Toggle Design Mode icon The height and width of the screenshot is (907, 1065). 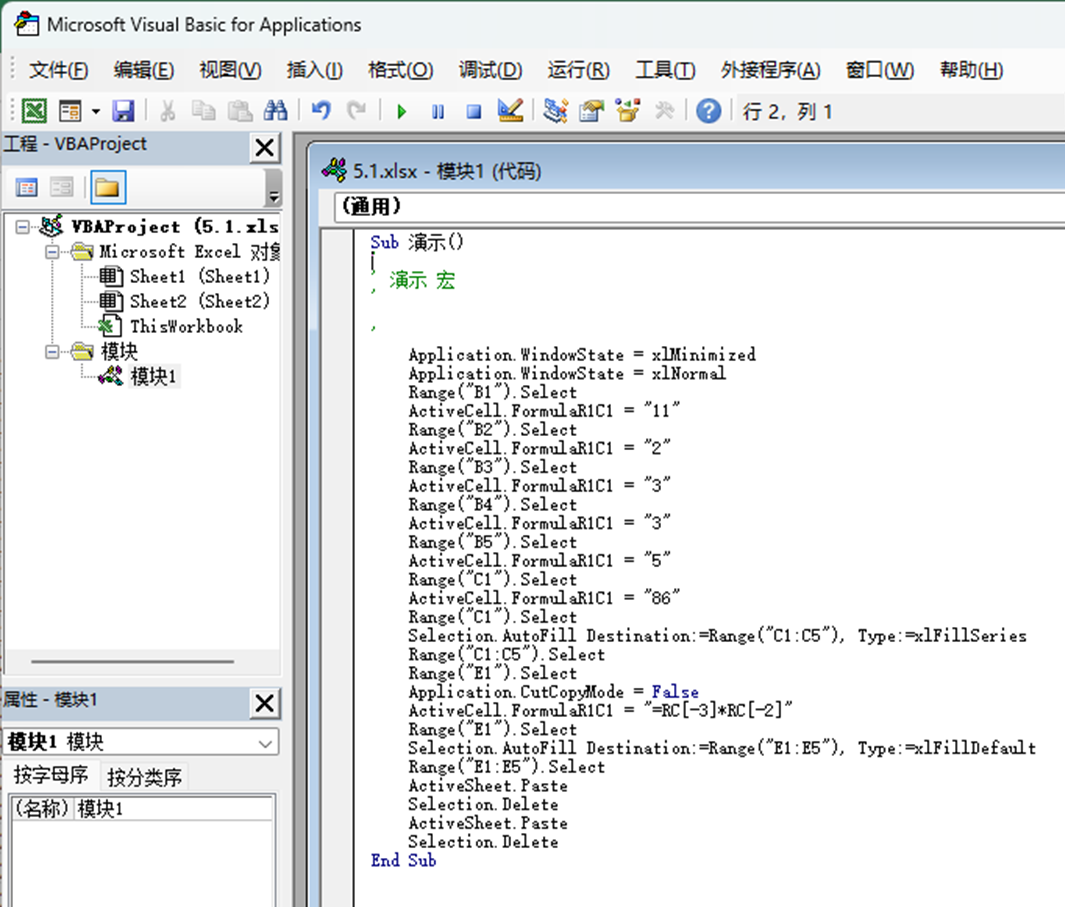coord(510,111)
